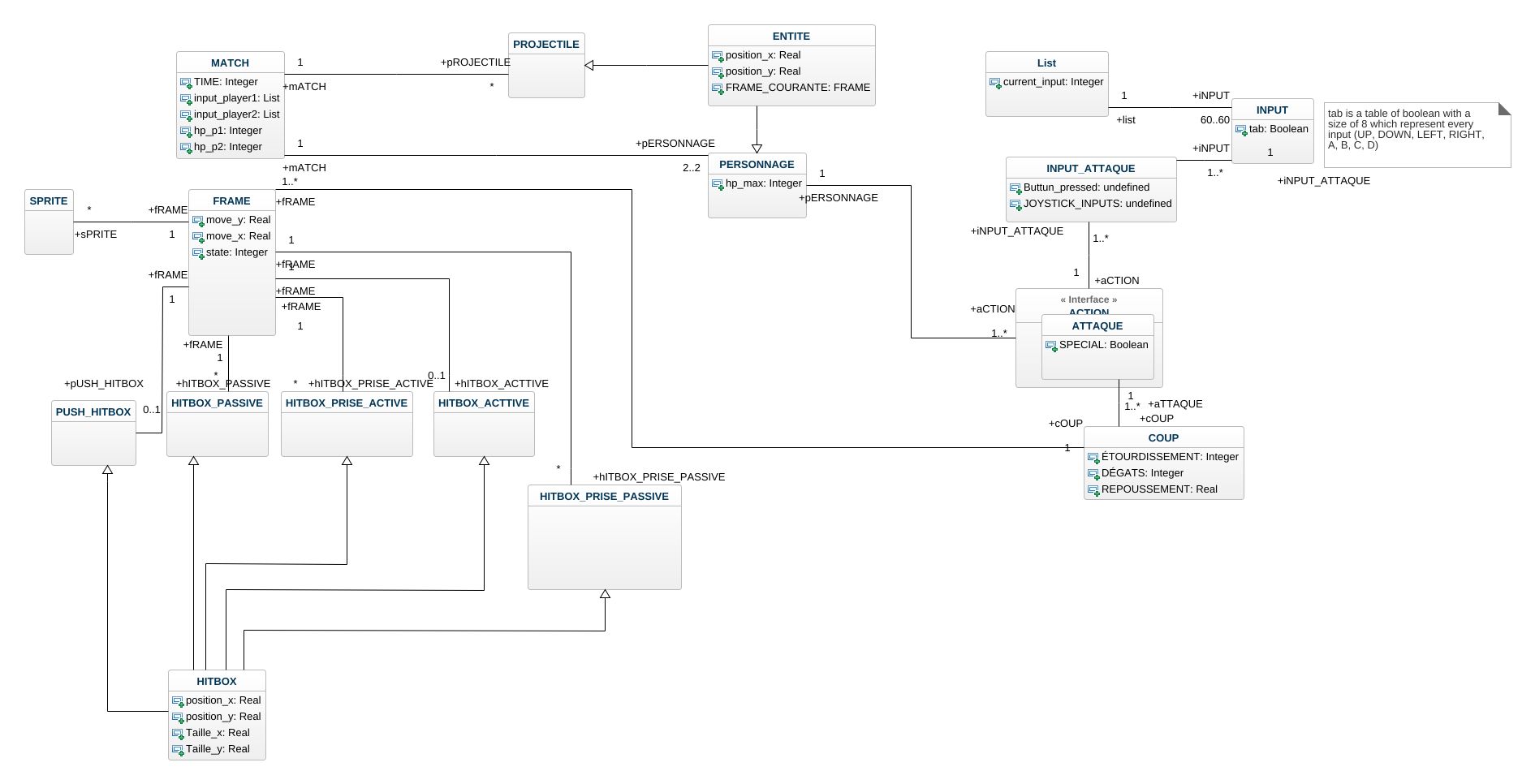Click the icon next to SPECIAL: Boolean
This screenshot has width=1535, height=784.
pyautogui.click(x=1051, y=346)
